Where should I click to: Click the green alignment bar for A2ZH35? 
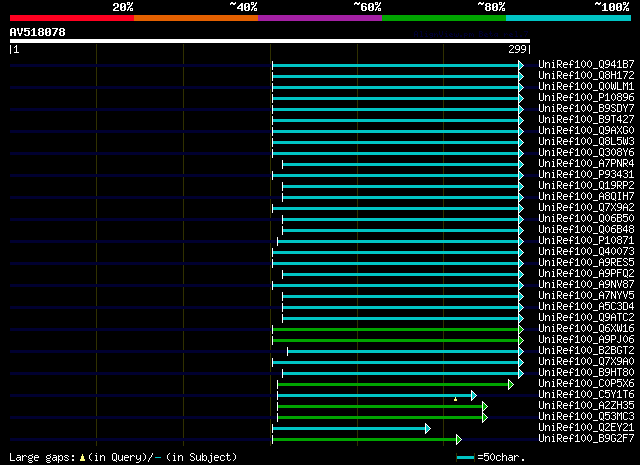tap(382, 407)
